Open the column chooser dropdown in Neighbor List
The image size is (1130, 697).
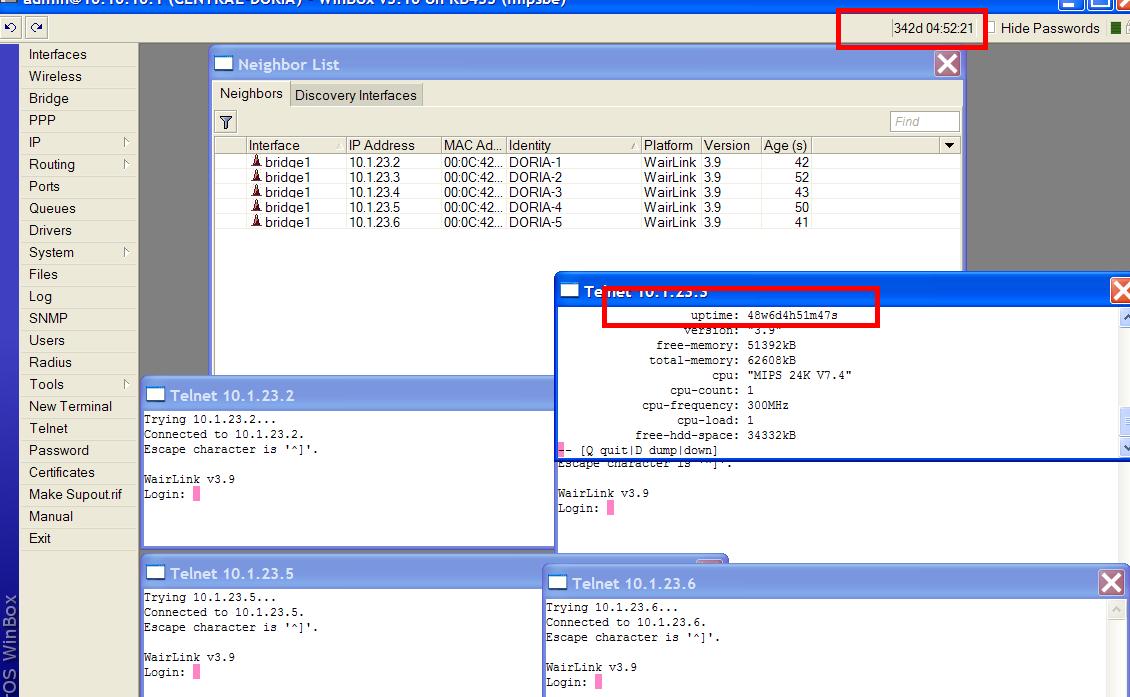950,145
